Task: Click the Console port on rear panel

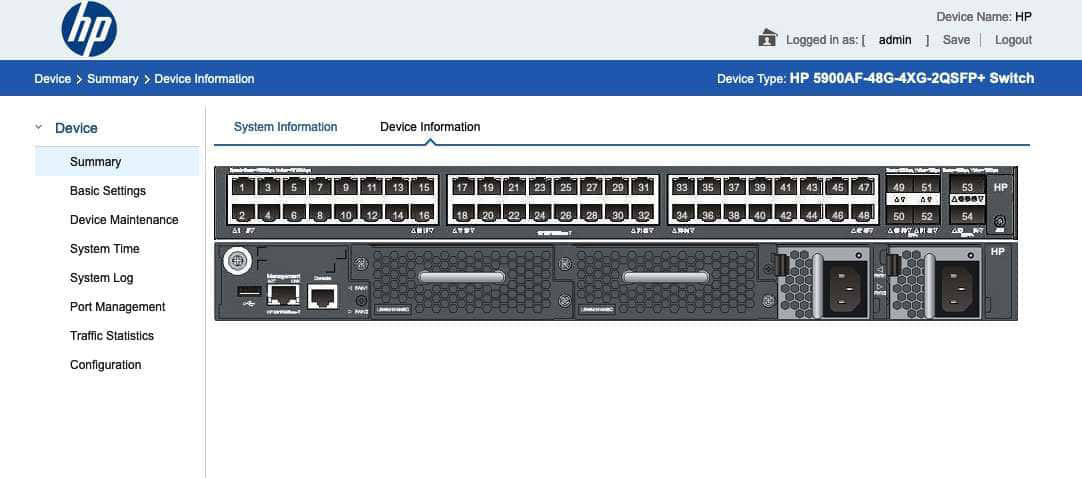Action: pos(322,296)
